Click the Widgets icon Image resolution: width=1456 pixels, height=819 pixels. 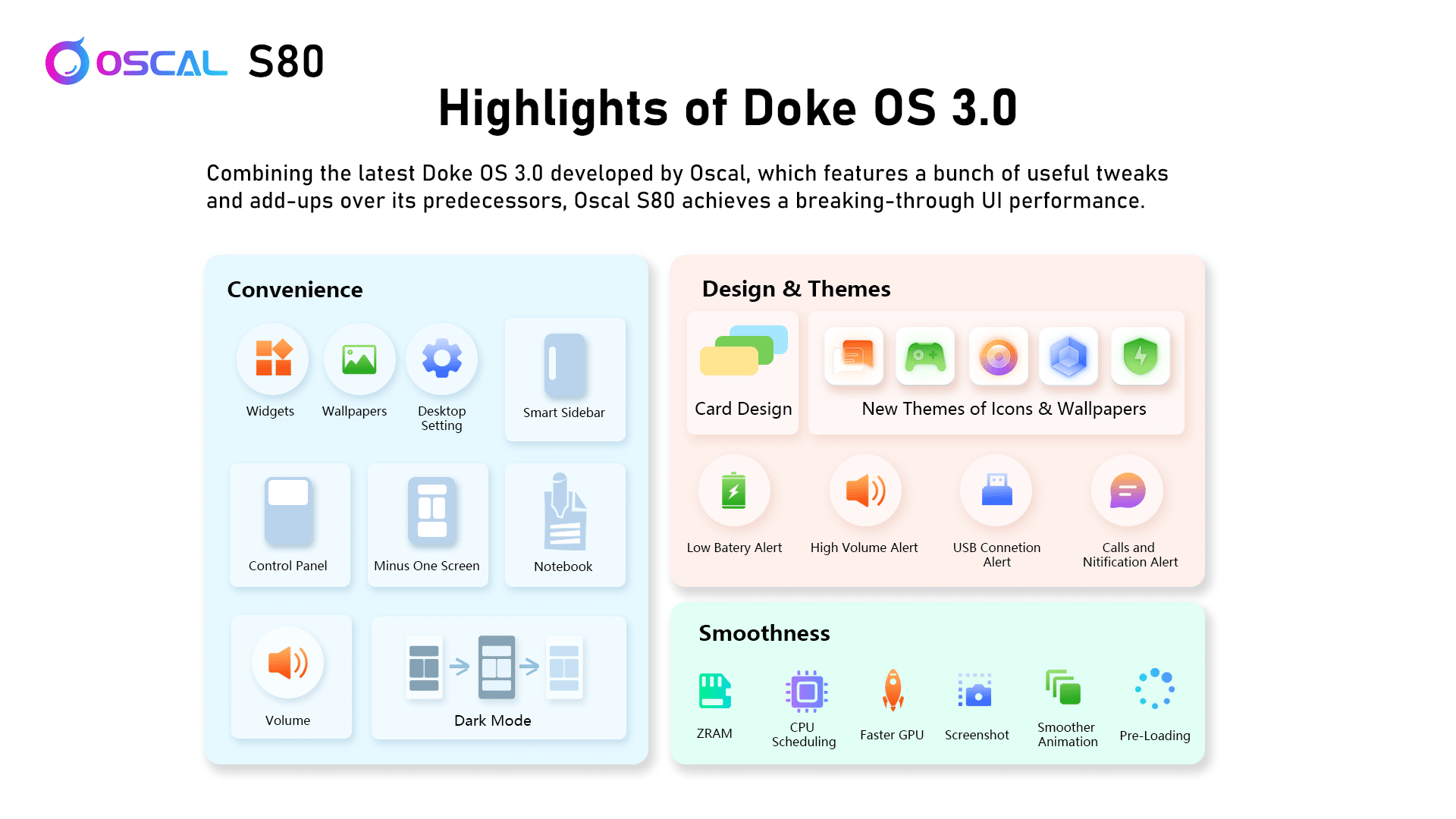[273, 359]
